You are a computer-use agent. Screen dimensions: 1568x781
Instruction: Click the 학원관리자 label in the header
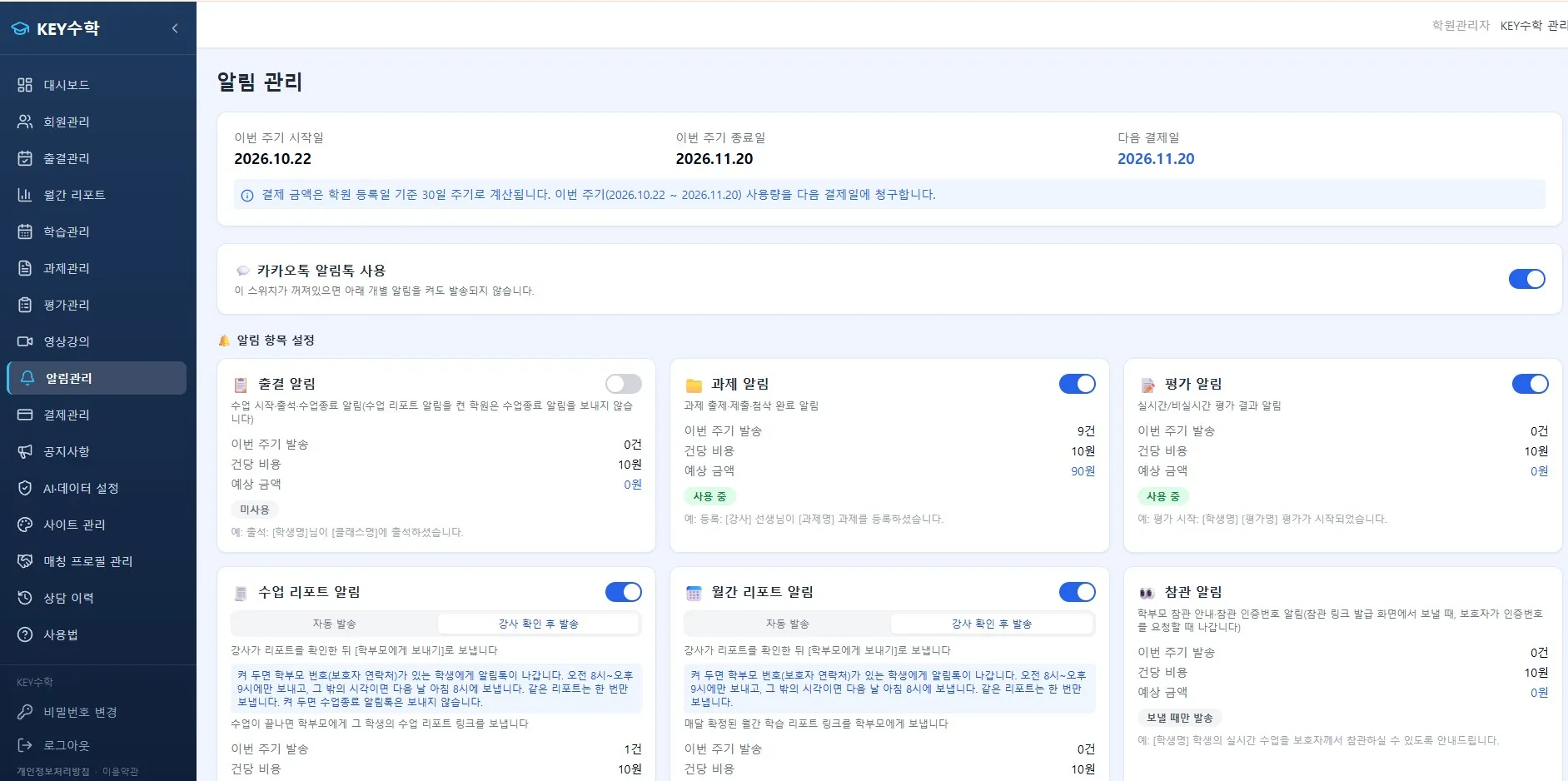tap(1461, 26)
